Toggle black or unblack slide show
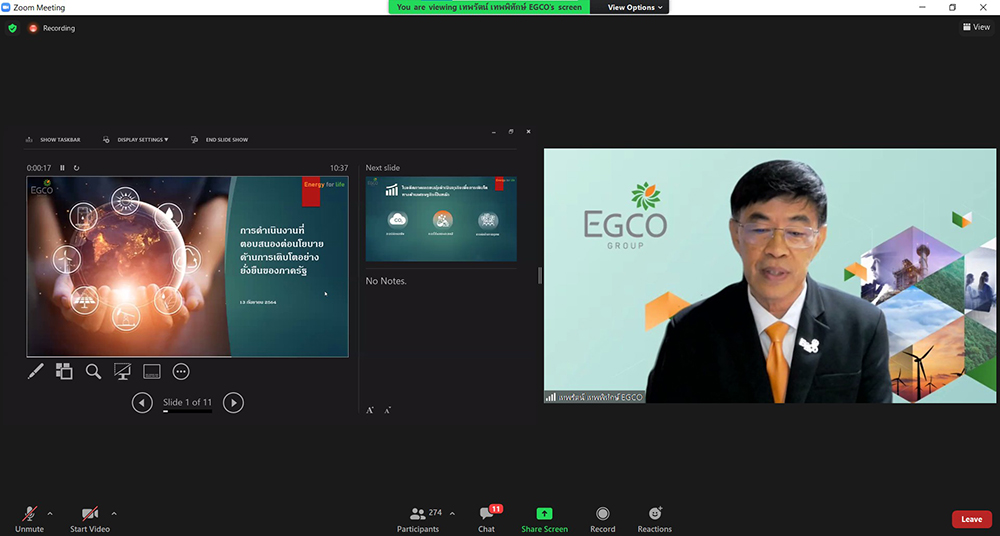This screenshot has width=1000, height=536. tap(122, 371)
